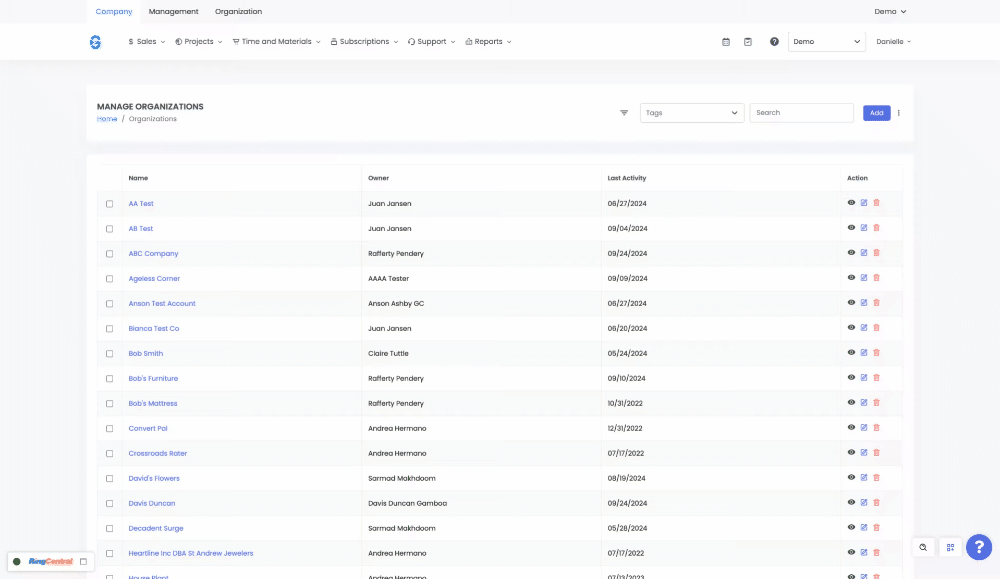
Task: Edit the ABC Company row
Action: coord(864,253)
